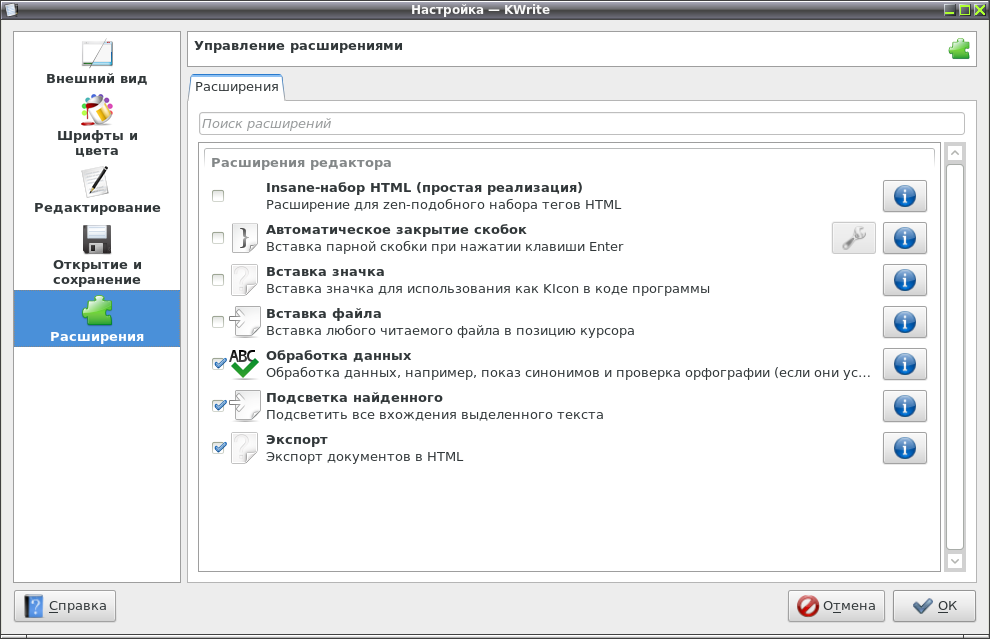
Task: Disable the Подсветка найденного checkbox
Action: click(218, 406)
